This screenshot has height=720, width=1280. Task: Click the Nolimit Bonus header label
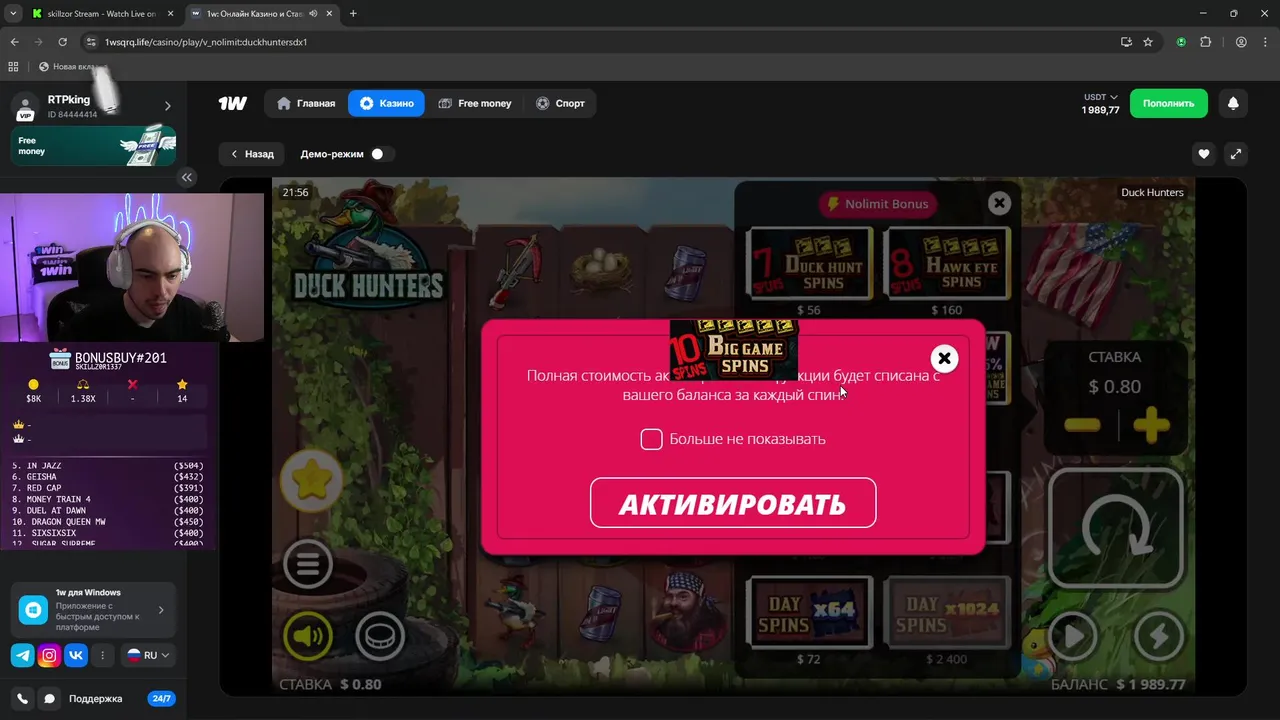[878, 203]
